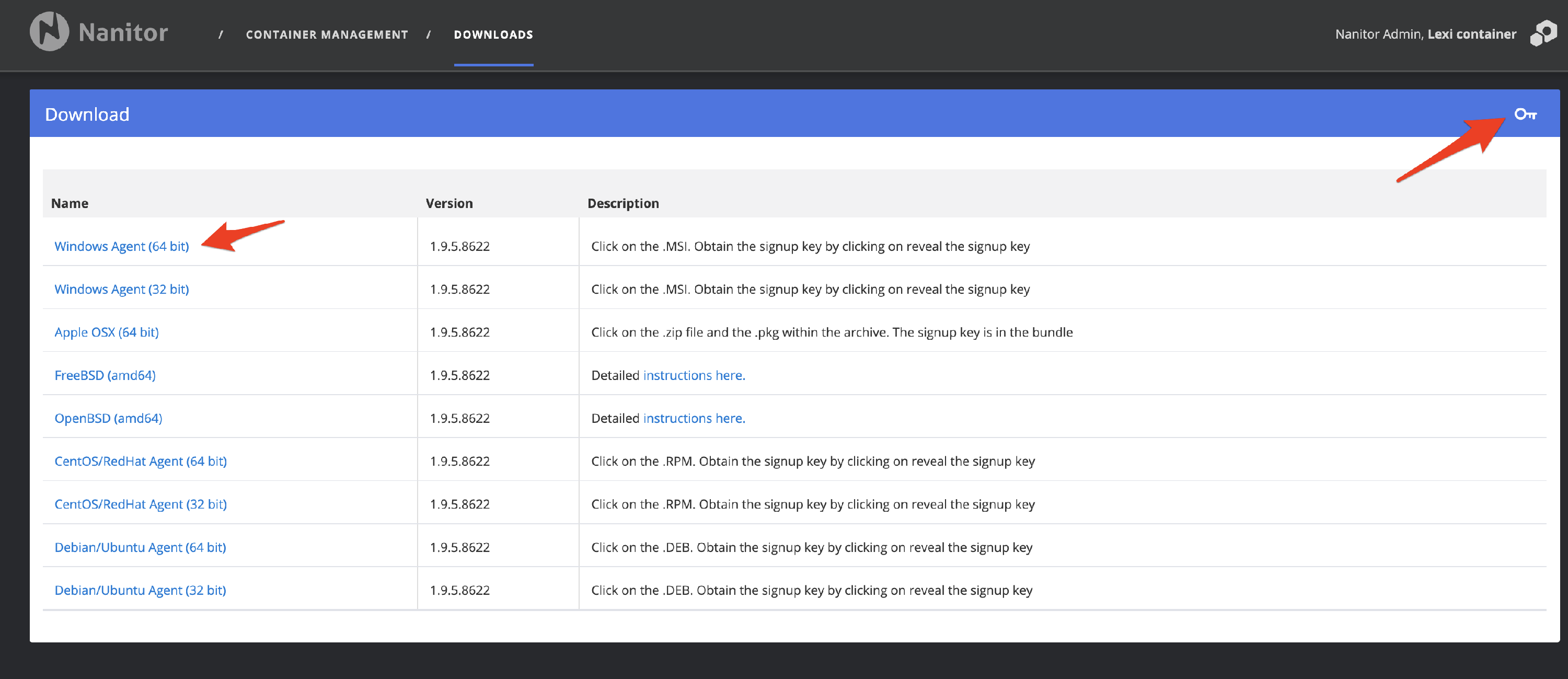This screenshot has height=679, width=1568.
Task: Open FreeBSD (amd64) download link
Action: (105, 375)
